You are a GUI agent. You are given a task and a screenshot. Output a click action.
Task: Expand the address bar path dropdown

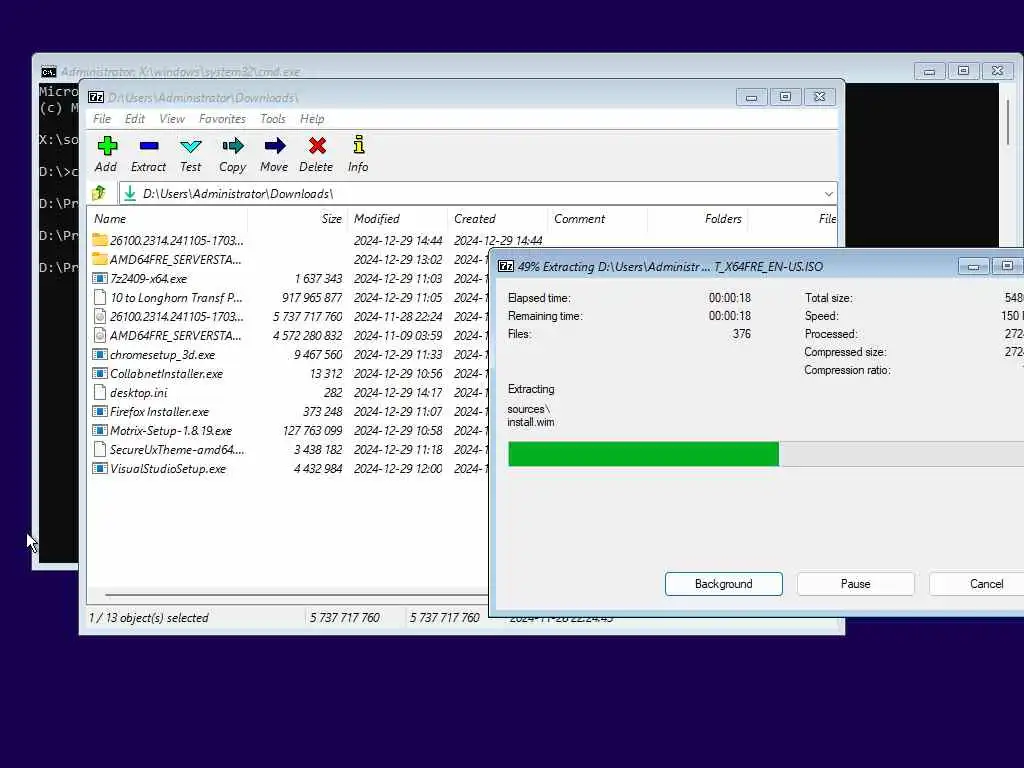pyautogui.click(x=828, y=193)
